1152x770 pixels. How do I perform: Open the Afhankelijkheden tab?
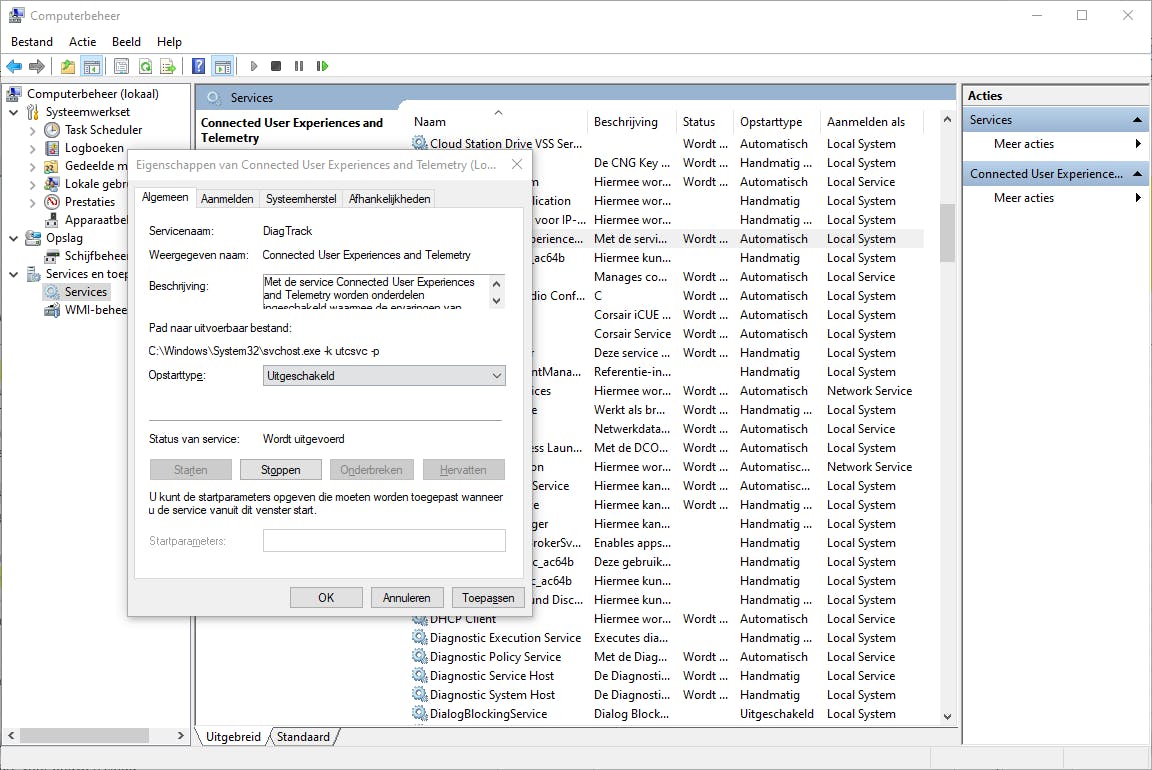tap(389, 199)
